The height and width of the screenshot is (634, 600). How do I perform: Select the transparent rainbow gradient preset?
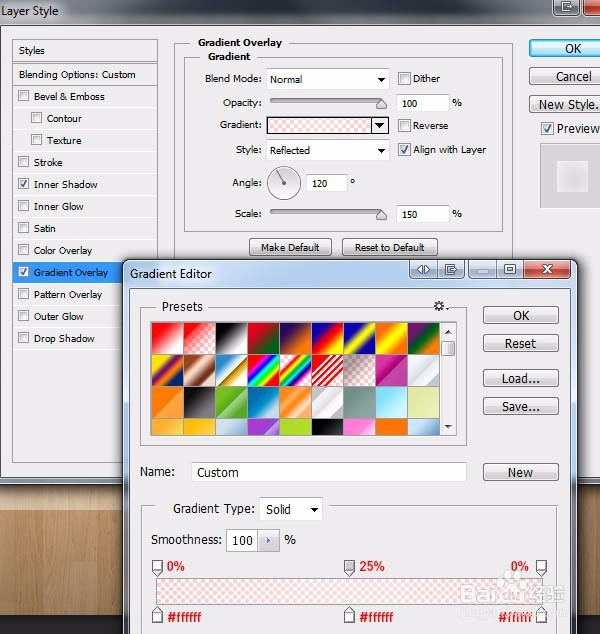click(296, 370)
